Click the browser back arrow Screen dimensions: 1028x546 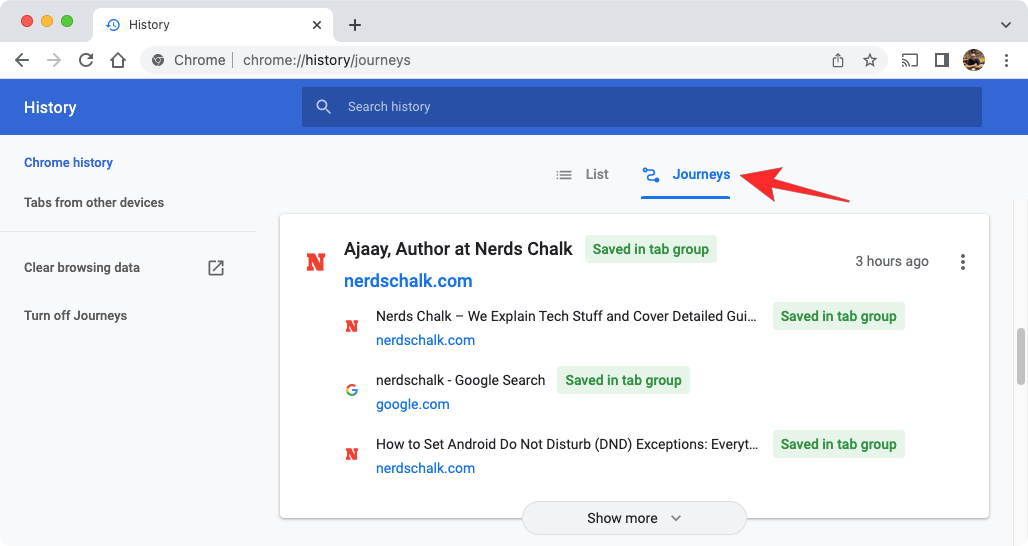22,60
